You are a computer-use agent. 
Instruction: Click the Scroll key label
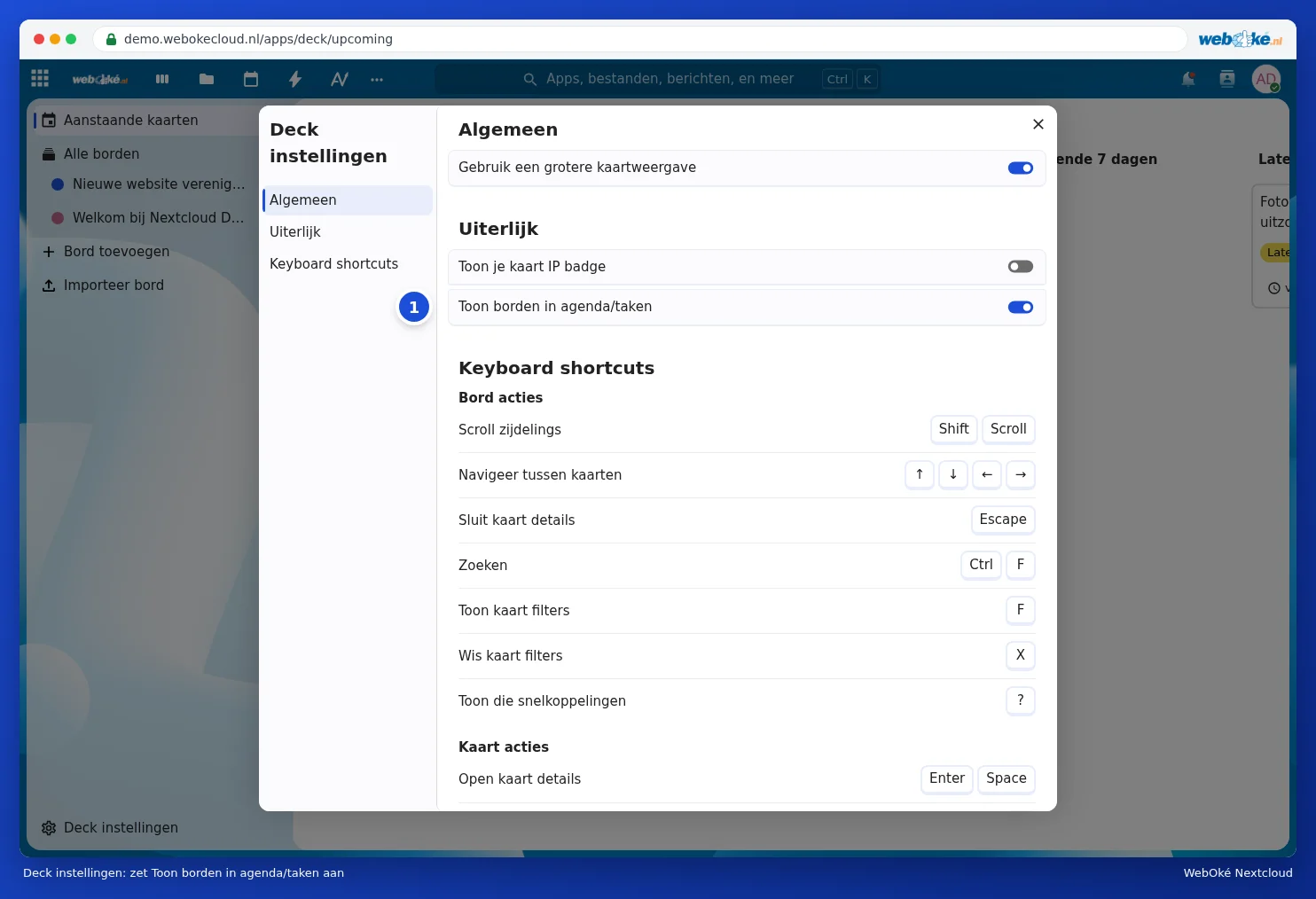pyautogui.click(x=1008, y=429)
